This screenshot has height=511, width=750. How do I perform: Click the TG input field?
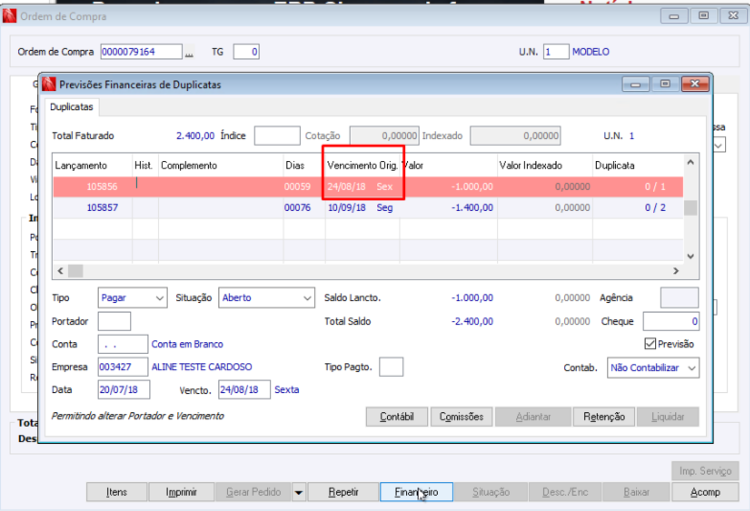tap(246, 52)
